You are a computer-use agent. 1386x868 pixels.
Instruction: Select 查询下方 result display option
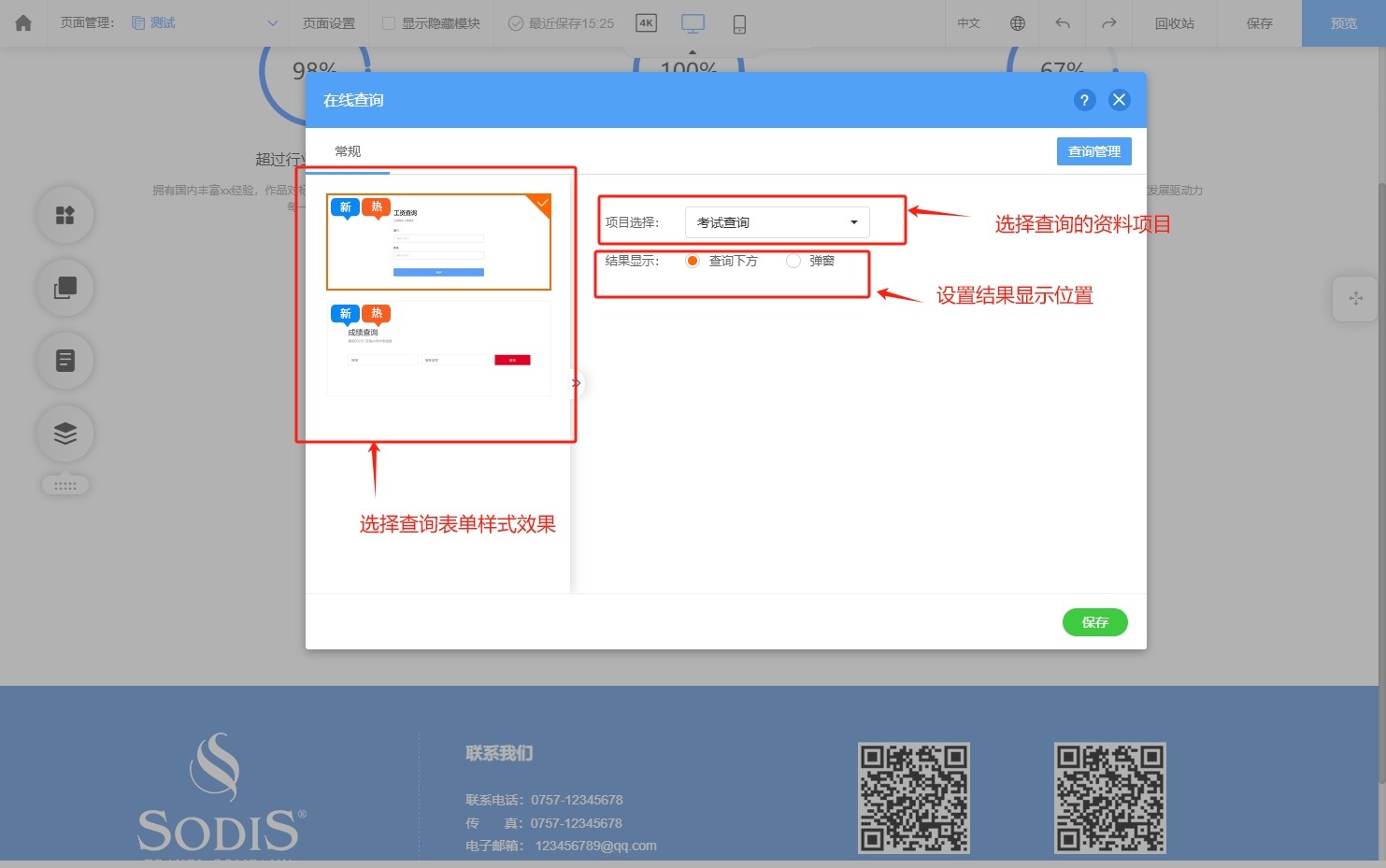click(x=693, y=261)
